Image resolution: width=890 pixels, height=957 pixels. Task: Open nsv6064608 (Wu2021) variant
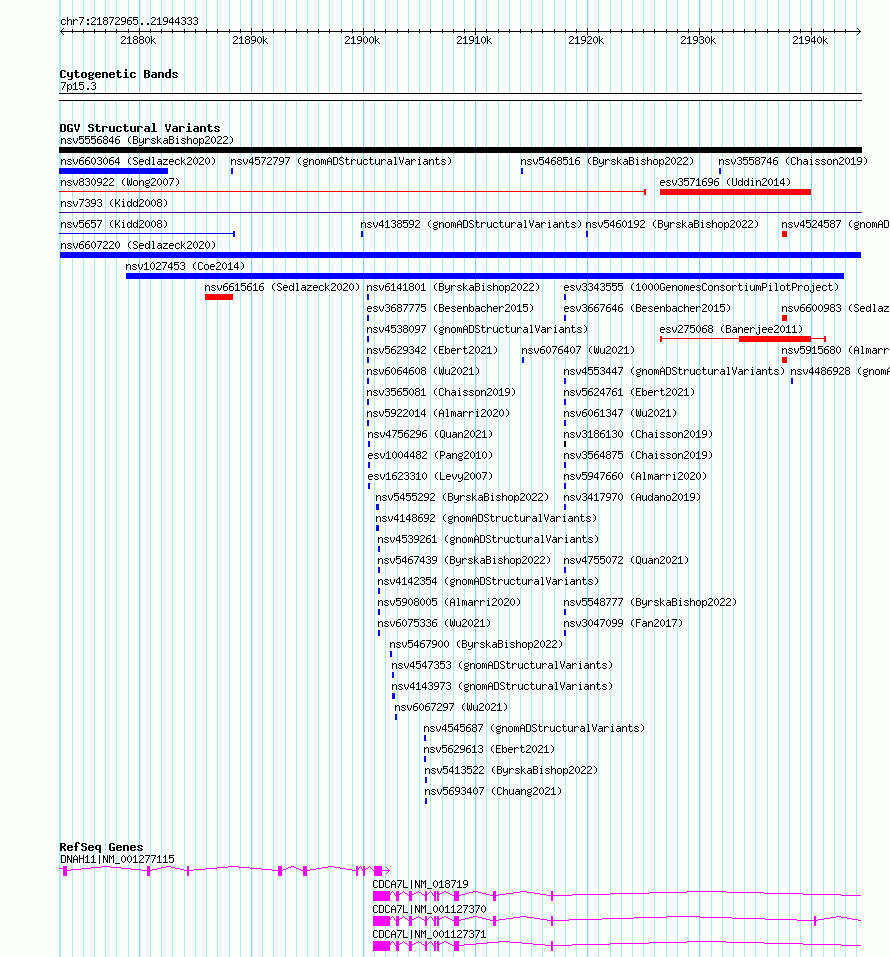424,371
